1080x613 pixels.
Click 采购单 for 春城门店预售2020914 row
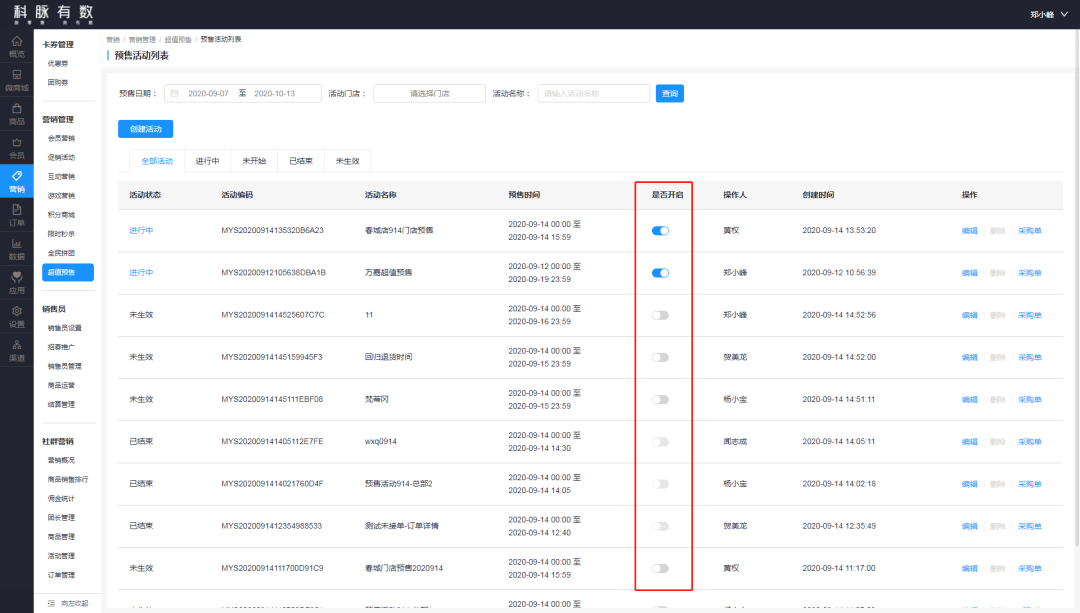click(1030, 568)
